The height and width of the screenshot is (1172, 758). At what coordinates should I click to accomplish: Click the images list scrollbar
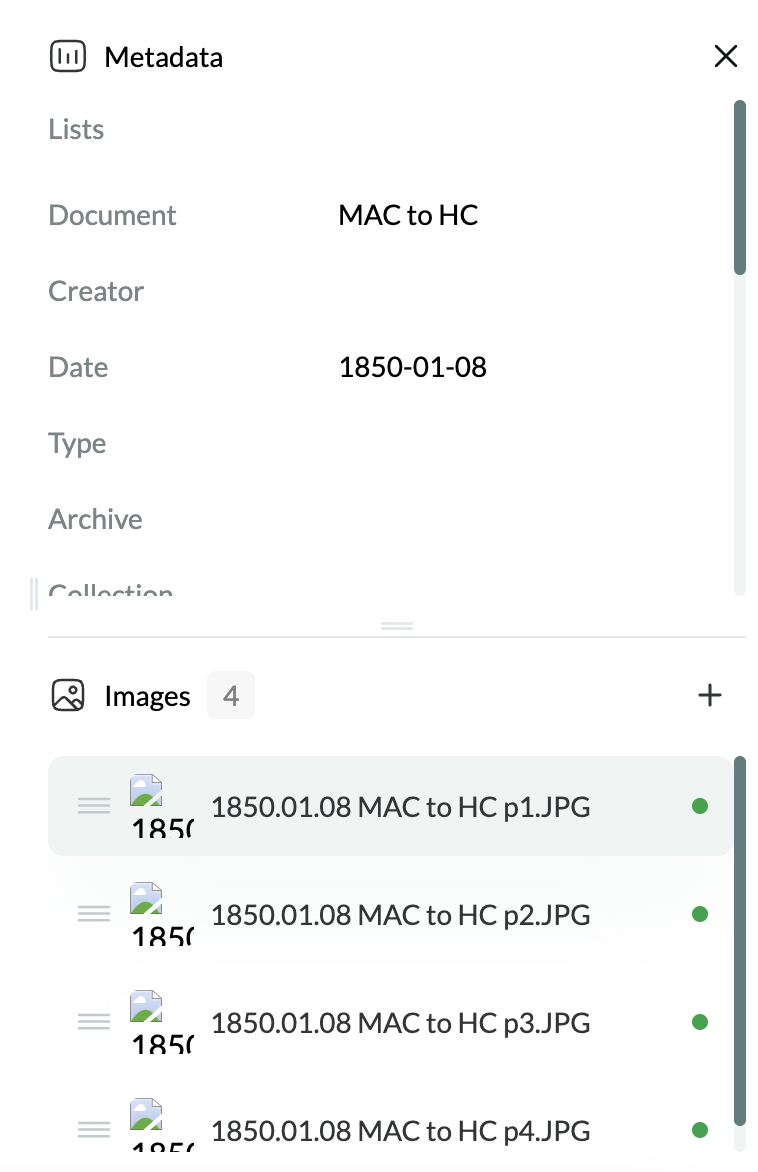pyautogui.click(x=740, y=941)
